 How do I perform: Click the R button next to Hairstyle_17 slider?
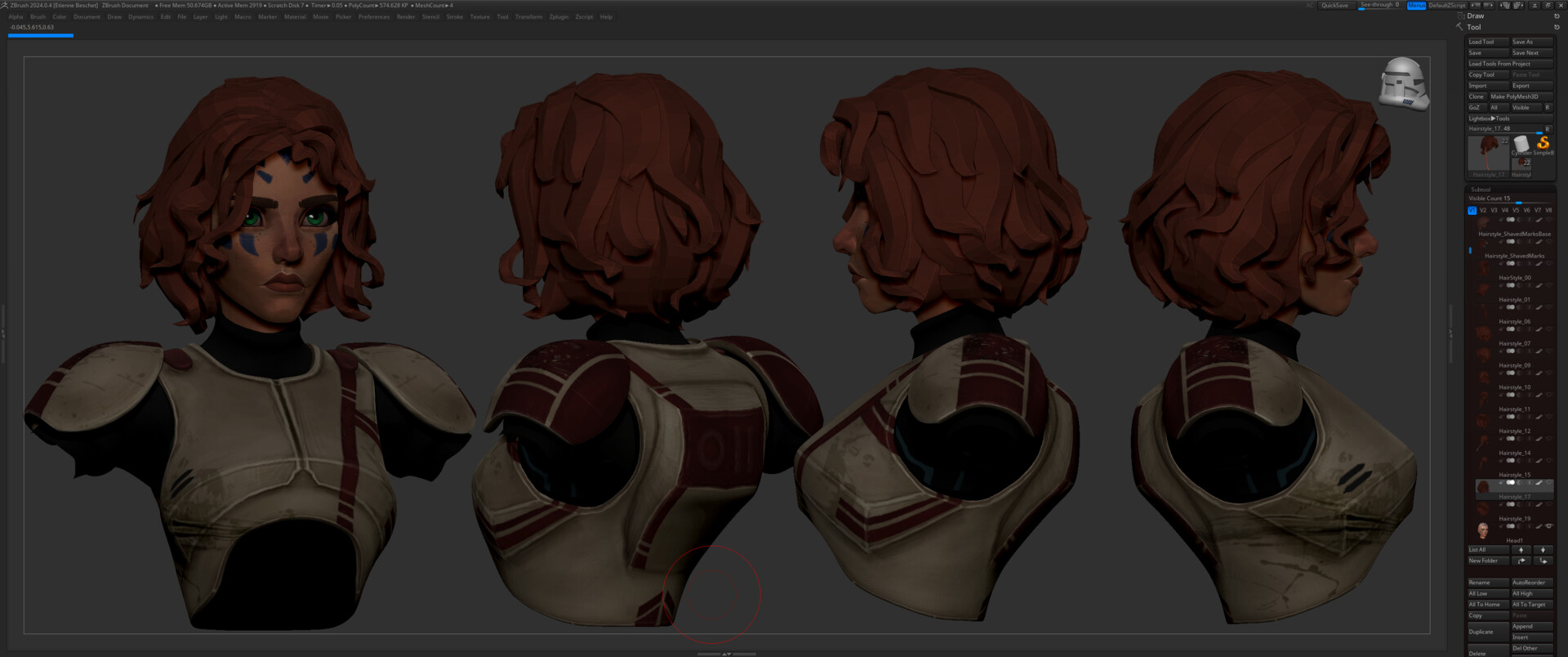click(1547, 129)
